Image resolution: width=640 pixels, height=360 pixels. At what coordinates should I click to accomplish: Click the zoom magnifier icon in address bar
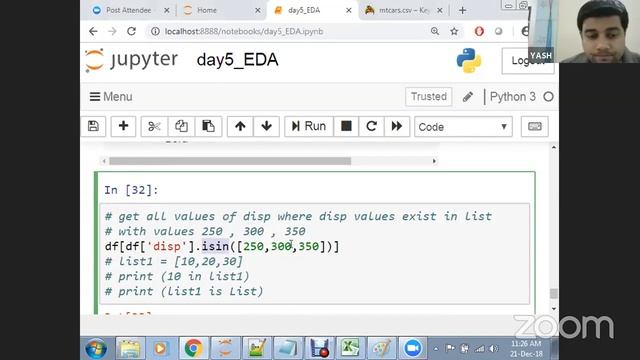click(x=435, y=31)
